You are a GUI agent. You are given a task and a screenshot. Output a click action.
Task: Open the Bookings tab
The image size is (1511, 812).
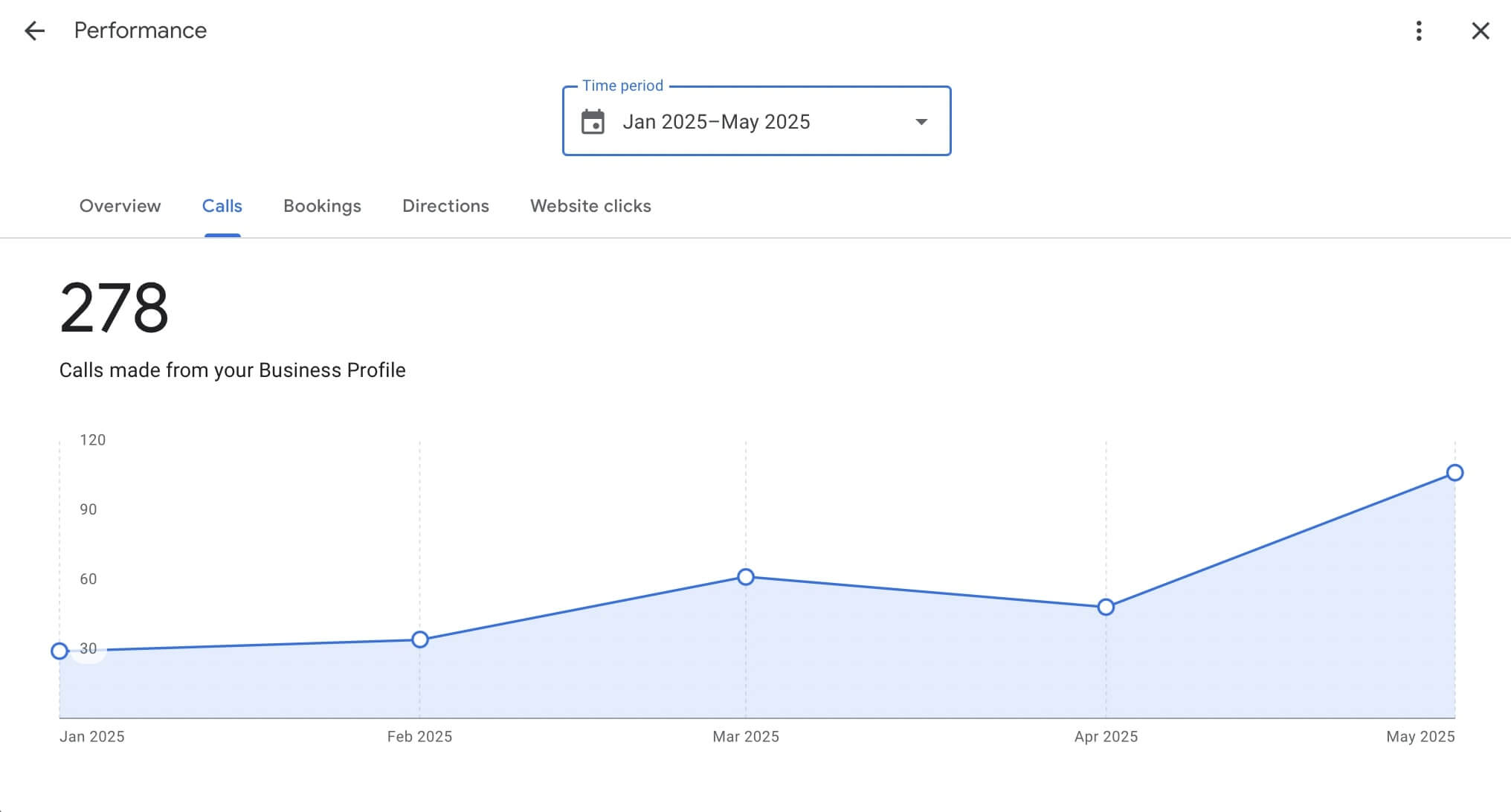(x=322, y=206)
